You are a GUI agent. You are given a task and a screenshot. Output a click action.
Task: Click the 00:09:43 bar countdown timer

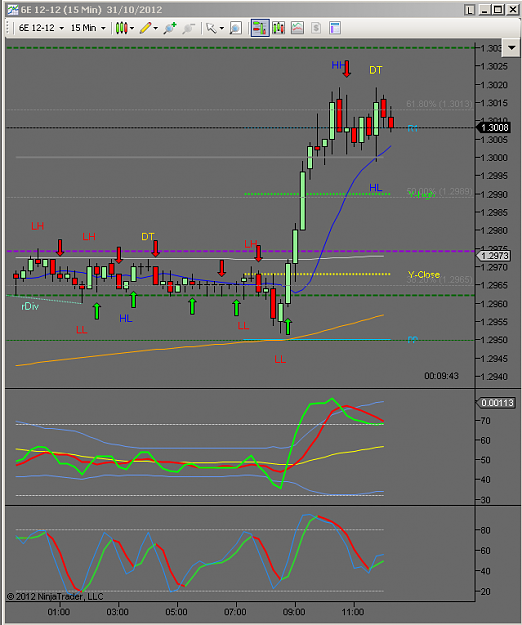(442, 376)
